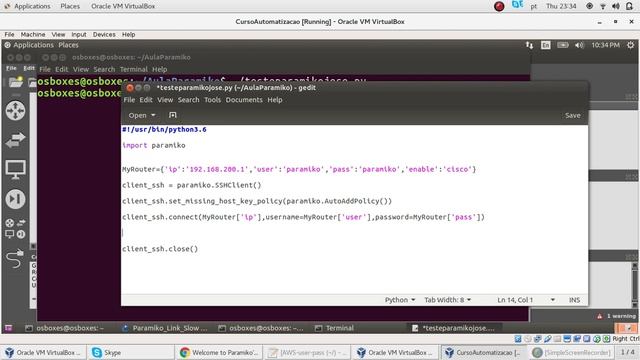Viewport: 640px width, 360px height.
Task: Click the red recording icon in host panel
Action: tap(499, 6)
